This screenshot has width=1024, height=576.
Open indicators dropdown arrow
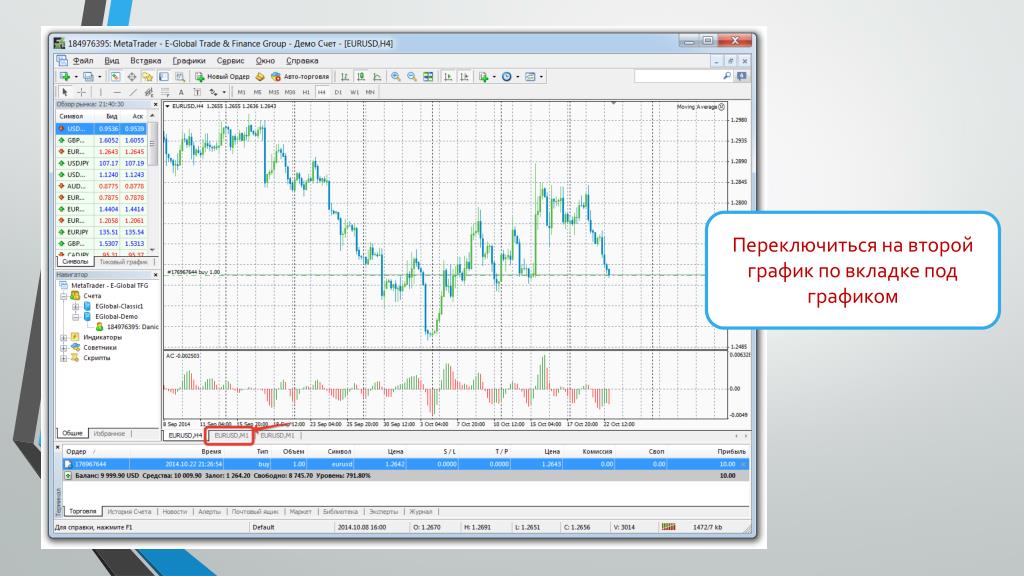coord(494,76)
